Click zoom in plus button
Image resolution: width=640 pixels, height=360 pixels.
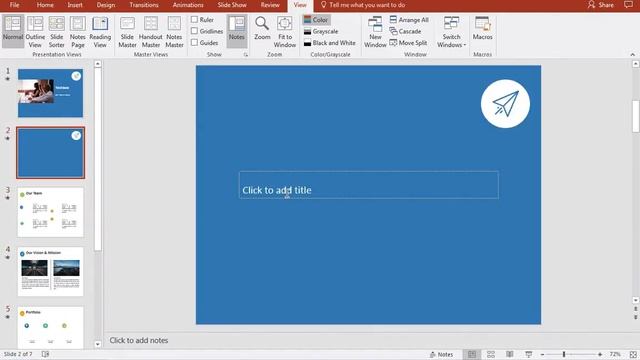pos(600,354)
